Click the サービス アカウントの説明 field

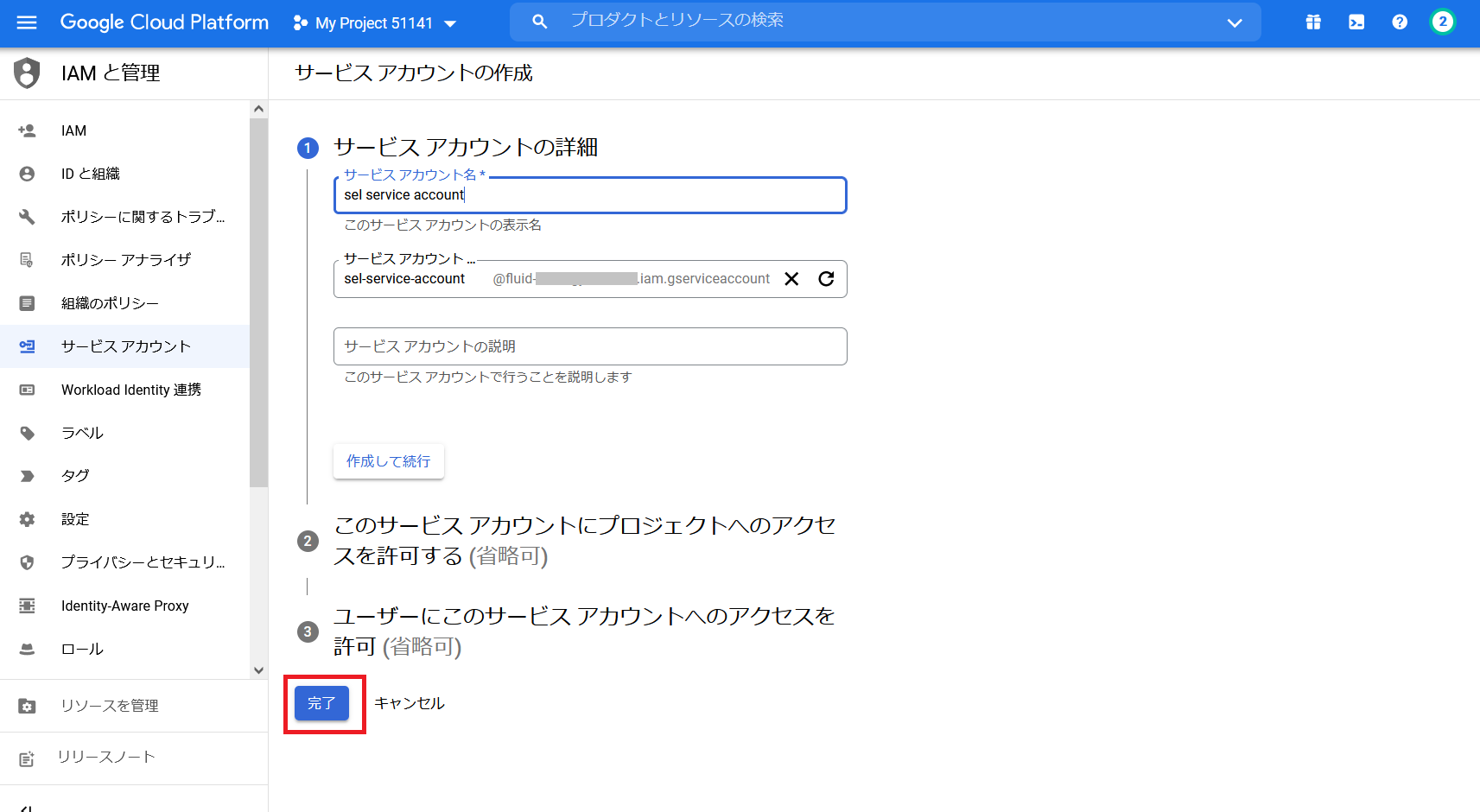590,346
